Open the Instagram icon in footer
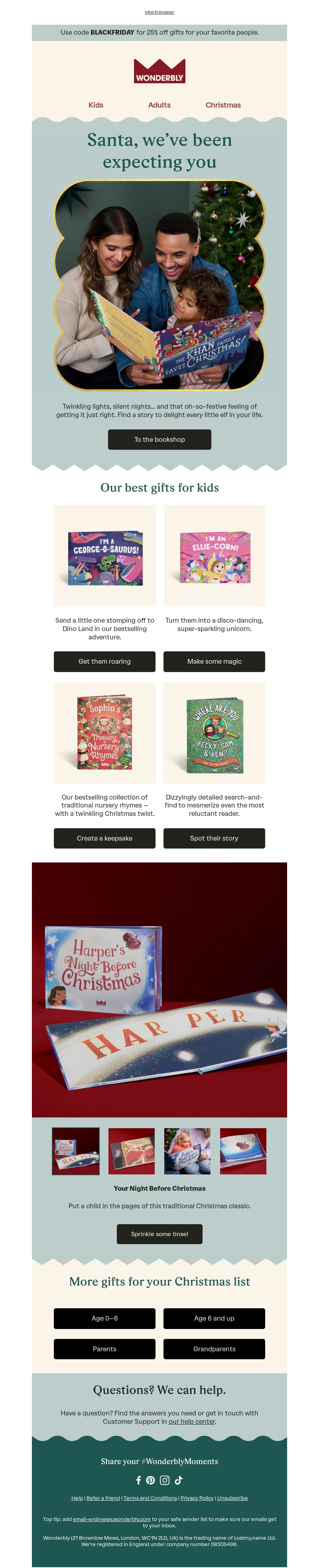The image size is (319, 1568). (165, 1480)
